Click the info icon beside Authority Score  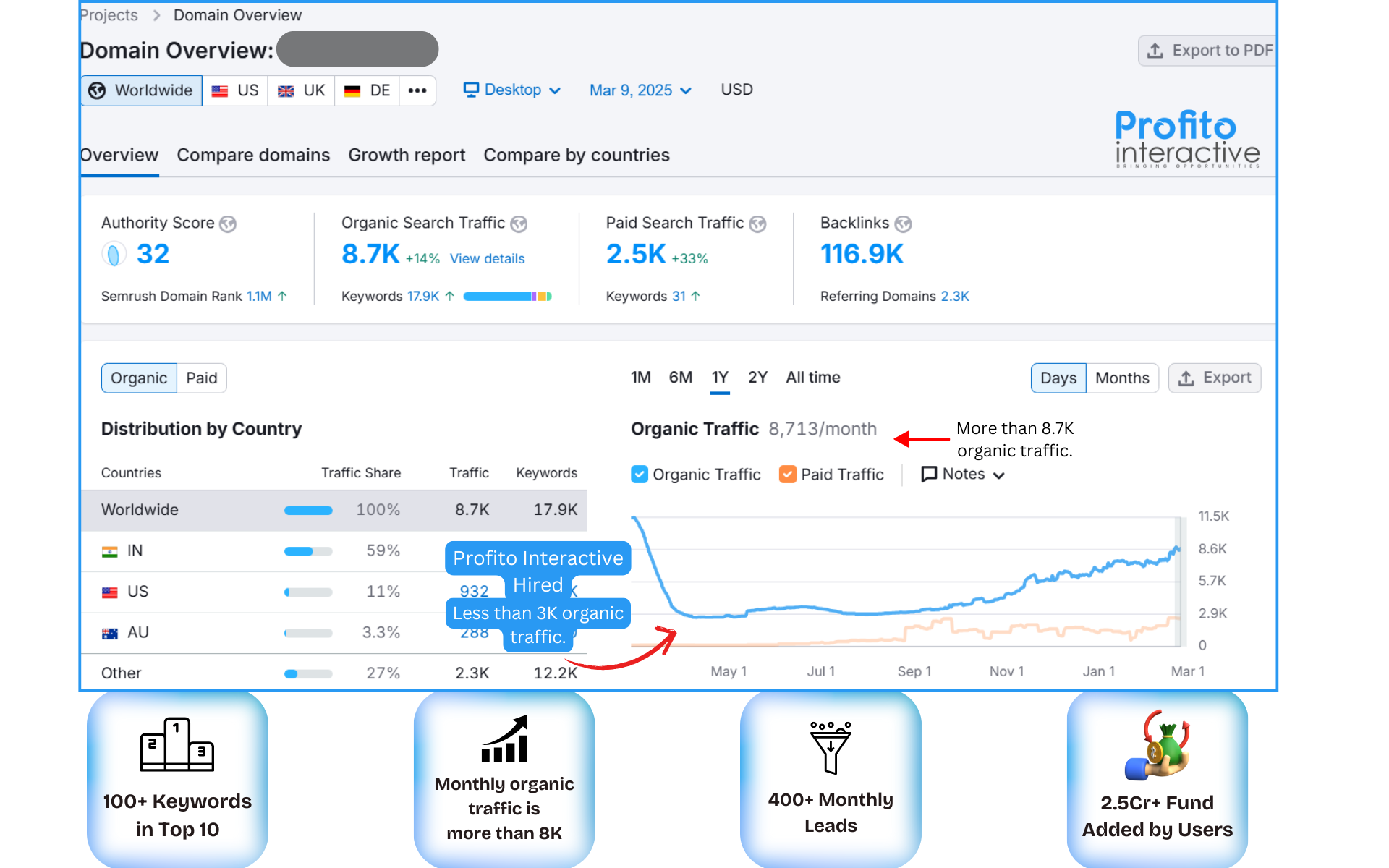[x=228, y=224]
